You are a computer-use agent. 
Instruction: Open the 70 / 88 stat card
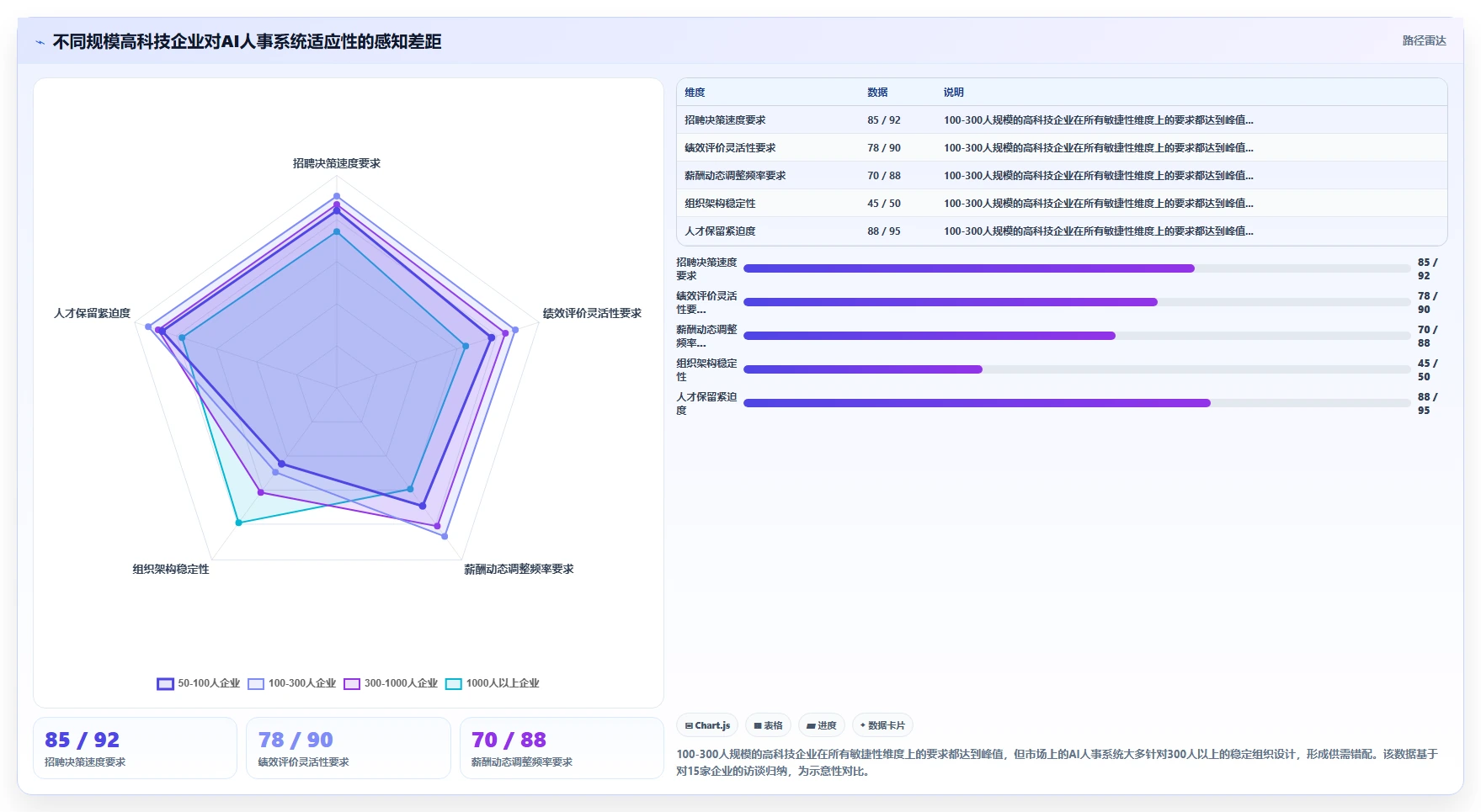(x=562, y=748)
